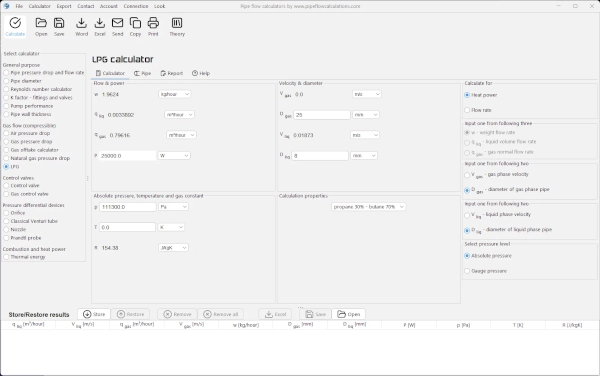Open the propane 30% - butane 70% dropdown
600x376 pixels.
pos(368,207)
